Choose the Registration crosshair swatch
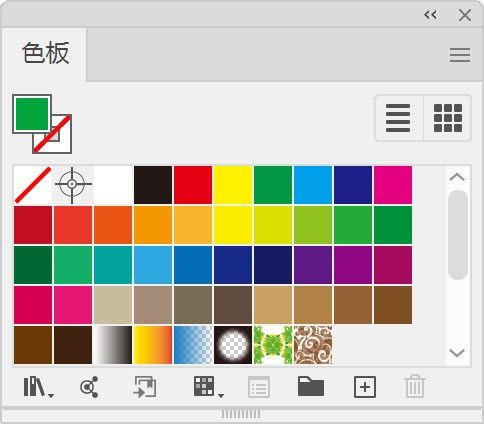484x424 pixels. 73,185
